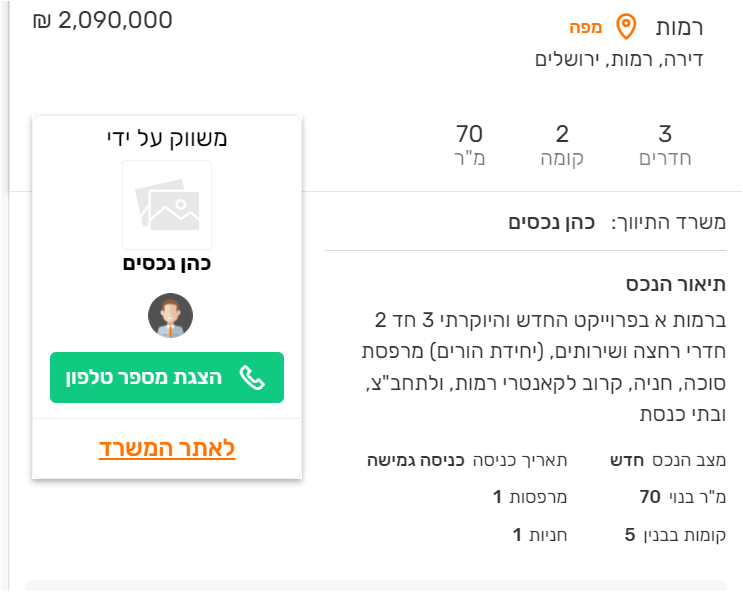Click the 2,090,000 price

(116, 20)
